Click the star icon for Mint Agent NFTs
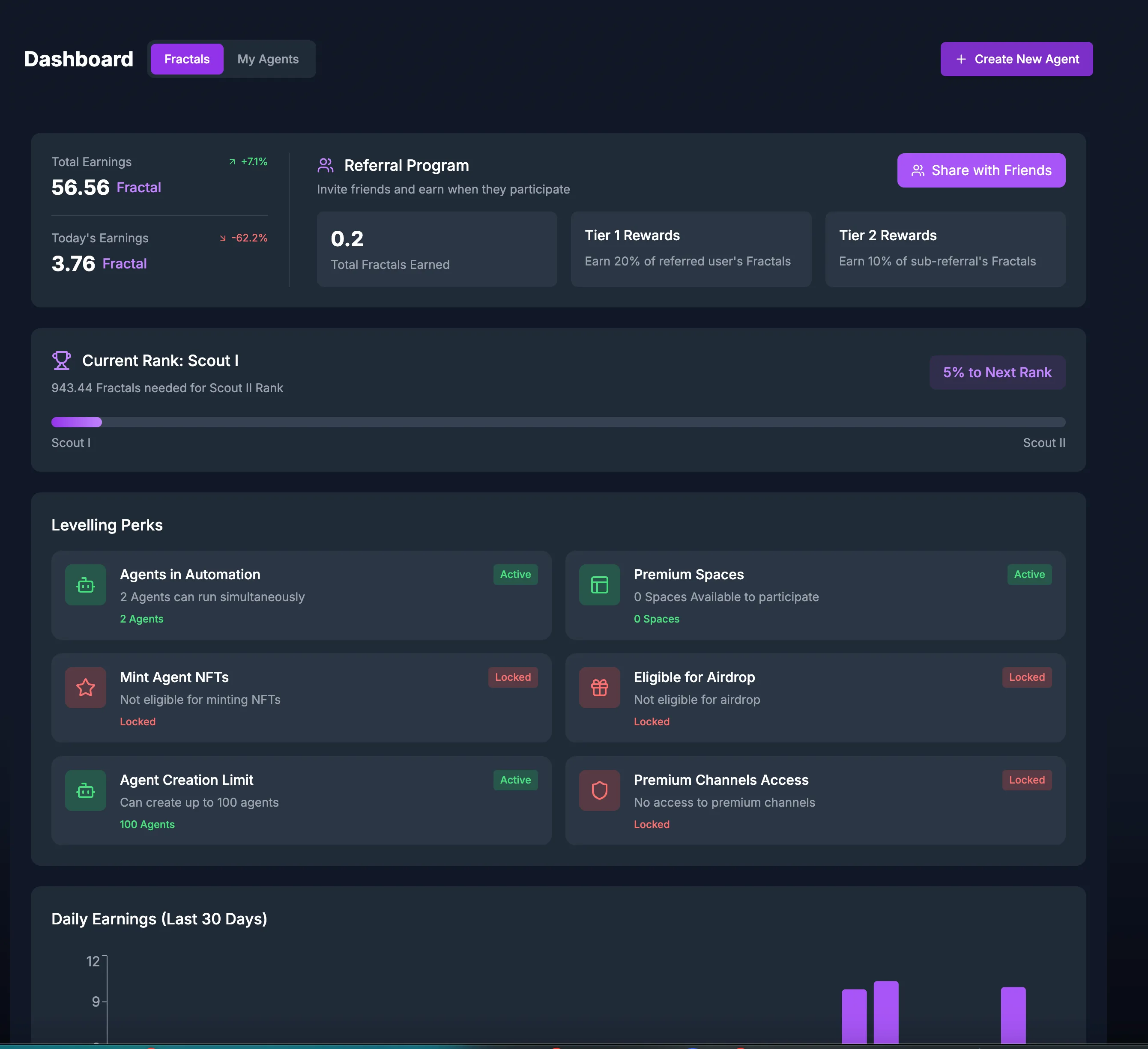This screenshot has width=1148, height=1049. 85,688
